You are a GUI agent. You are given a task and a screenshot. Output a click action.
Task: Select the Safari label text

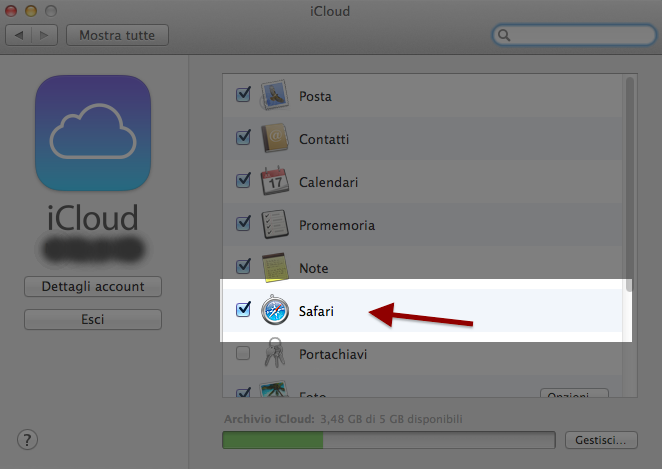tap(316, 312)
